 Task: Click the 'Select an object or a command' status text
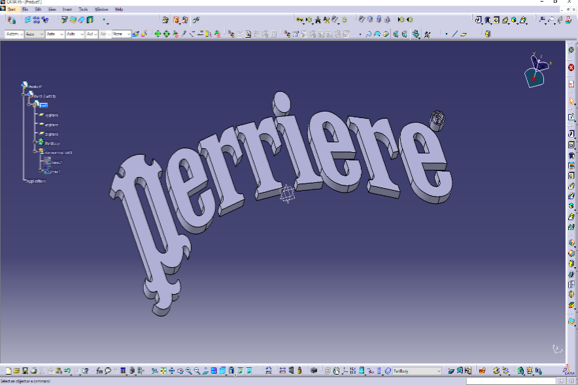25,381
